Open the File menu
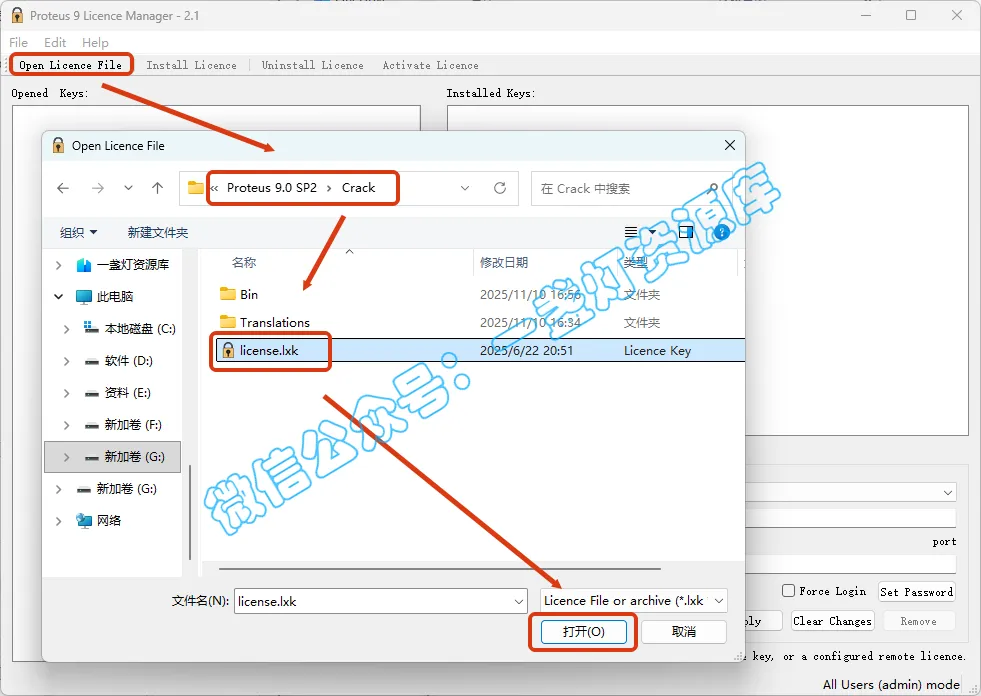The width and height of the screenshot is (981, 696). [x=18, y=43]
